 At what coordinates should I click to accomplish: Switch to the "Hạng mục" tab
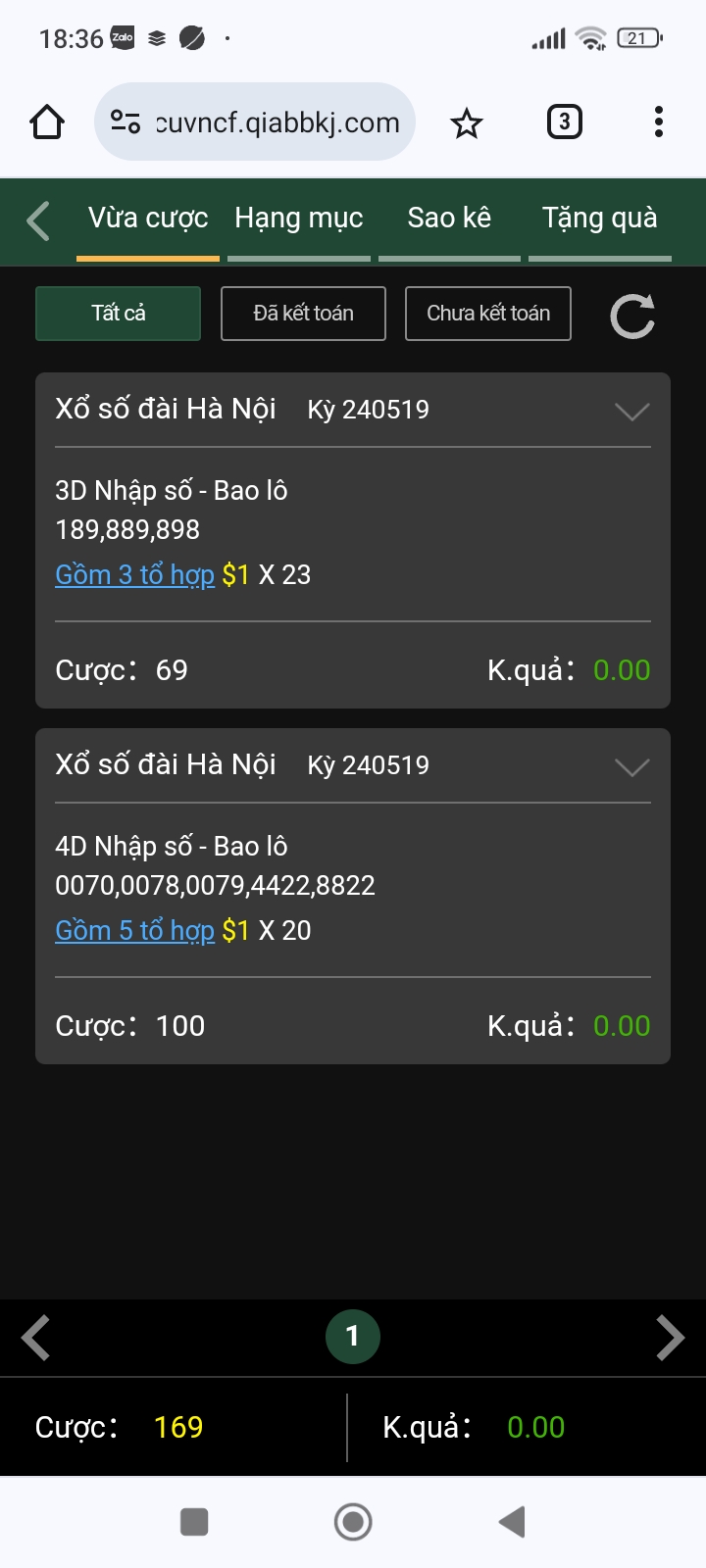pyautogui.click(x=299, y=219)
